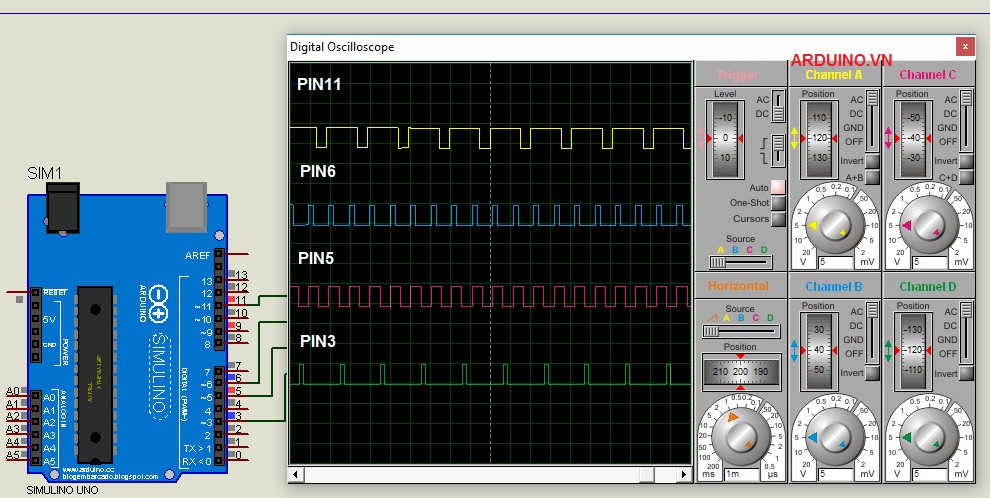Click the Horizontal position dial
The height and width of the screenshot is (498, 990).
click(x=740, y=371)
